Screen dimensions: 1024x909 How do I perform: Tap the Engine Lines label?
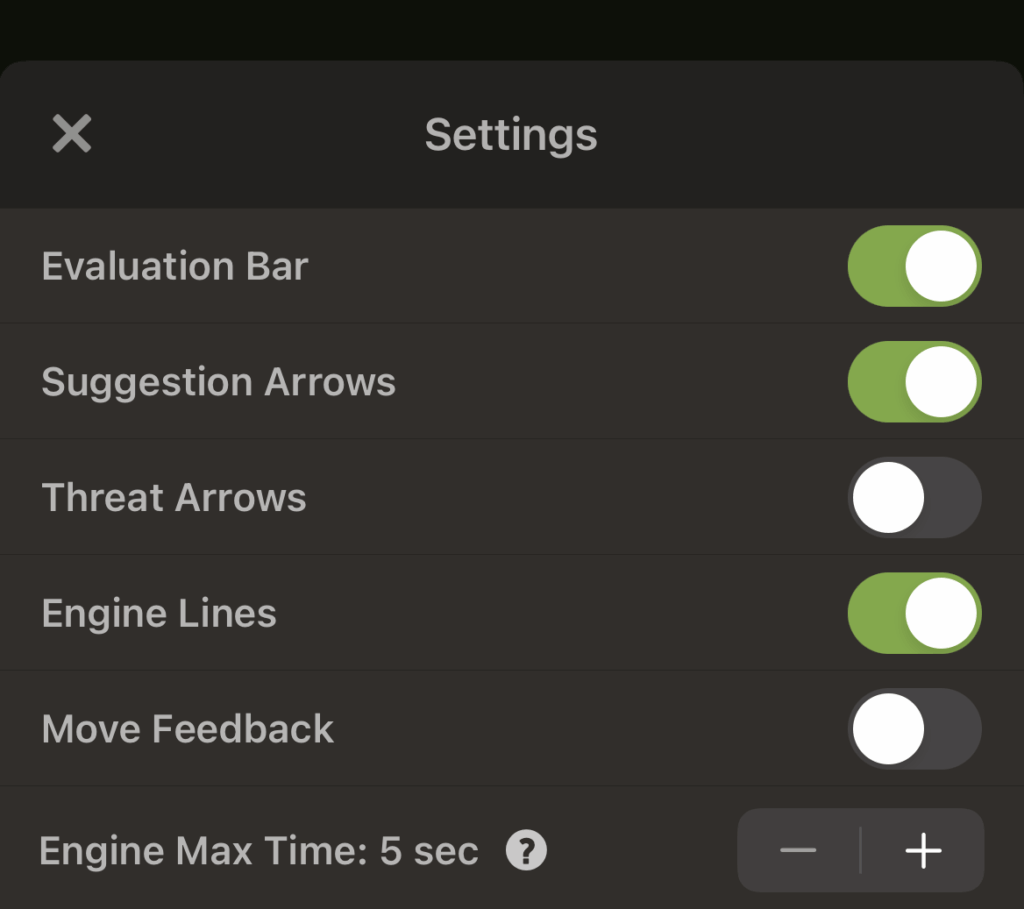[159, 614]
